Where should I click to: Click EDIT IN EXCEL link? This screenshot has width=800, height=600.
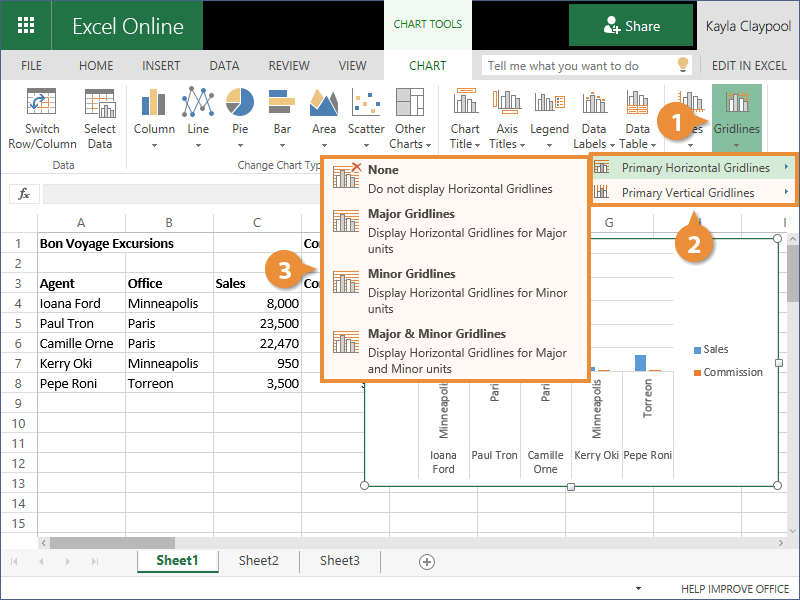[749, 66]
